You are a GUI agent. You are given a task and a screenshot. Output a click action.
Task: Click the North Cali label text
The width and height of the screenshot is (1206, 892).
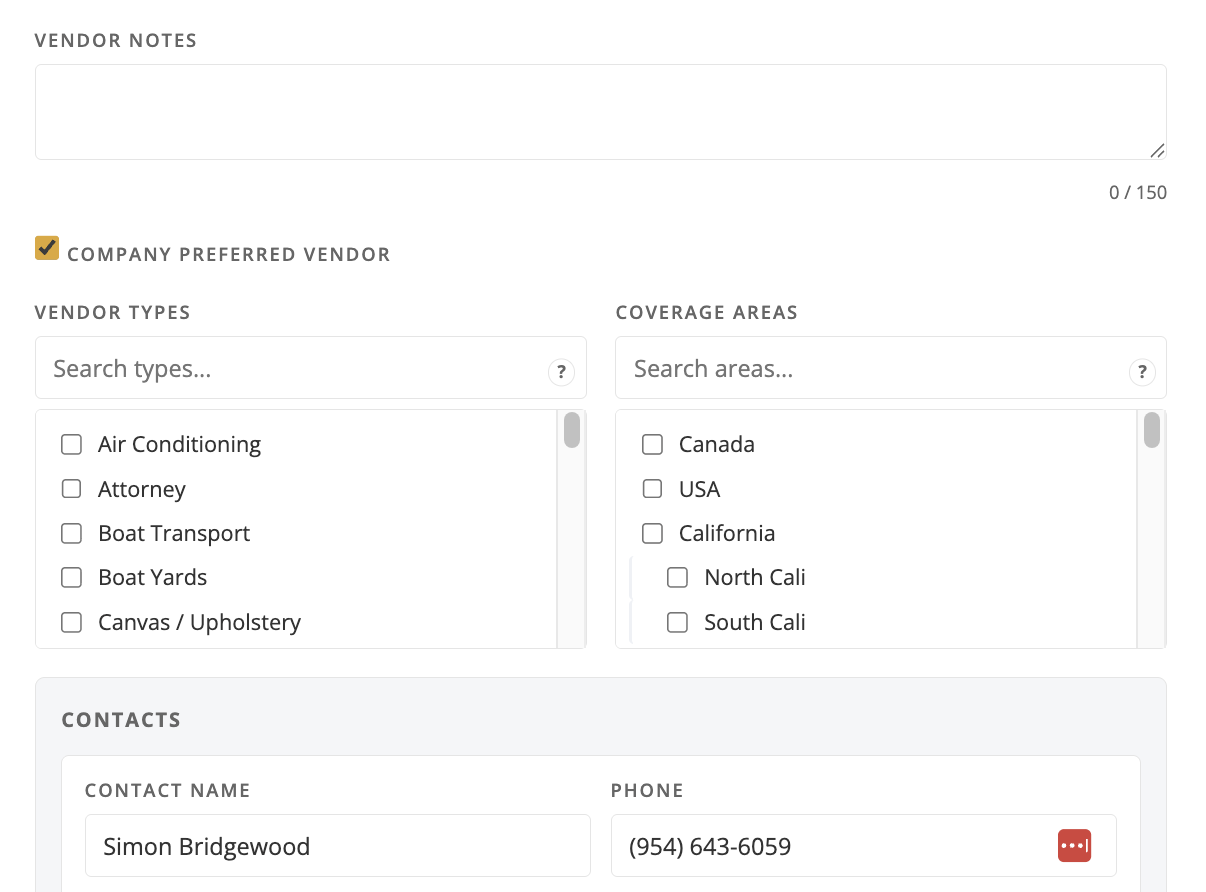pos(755,577)
